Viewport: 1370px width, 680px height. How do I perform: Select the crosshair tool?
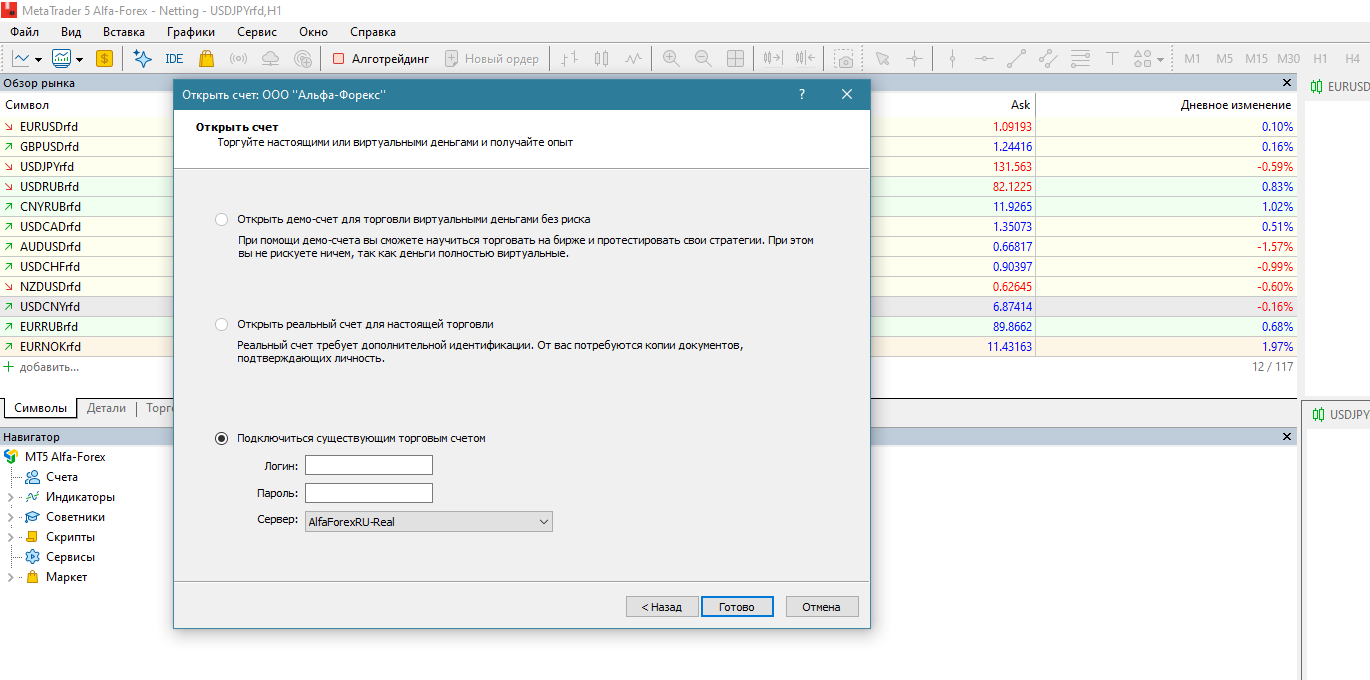(x=914, y=59)
